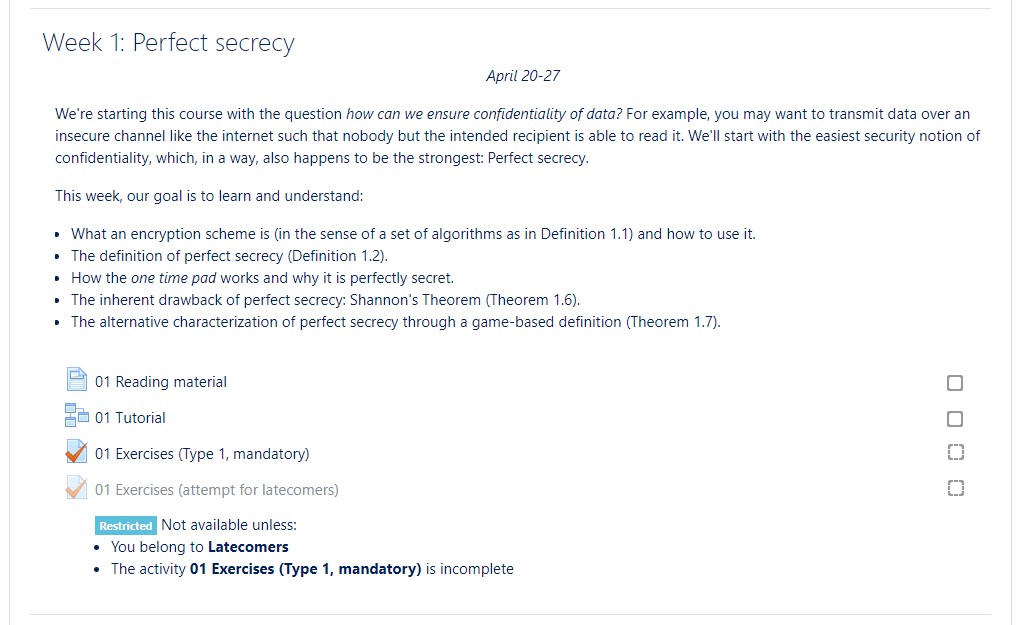Click the 01 Tutorial lesson icon

(77, 416)
